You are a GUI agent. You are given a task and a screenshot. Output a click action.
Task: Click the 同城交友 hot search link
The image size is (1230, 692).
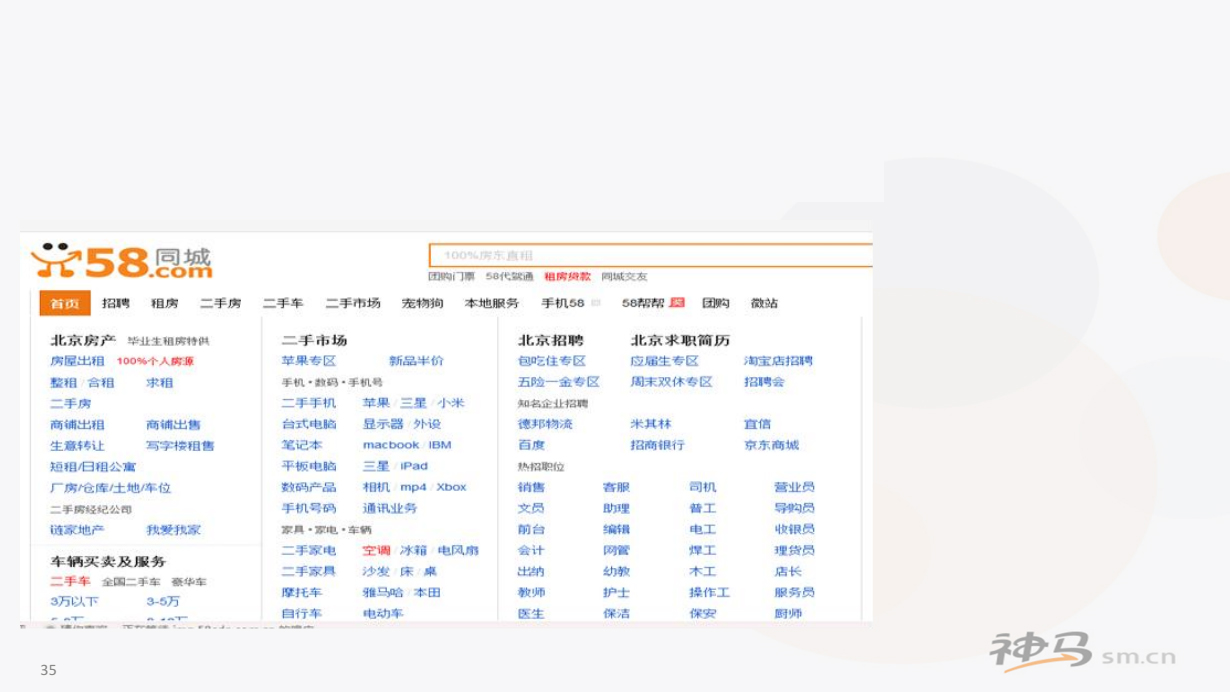coord(625,277)
